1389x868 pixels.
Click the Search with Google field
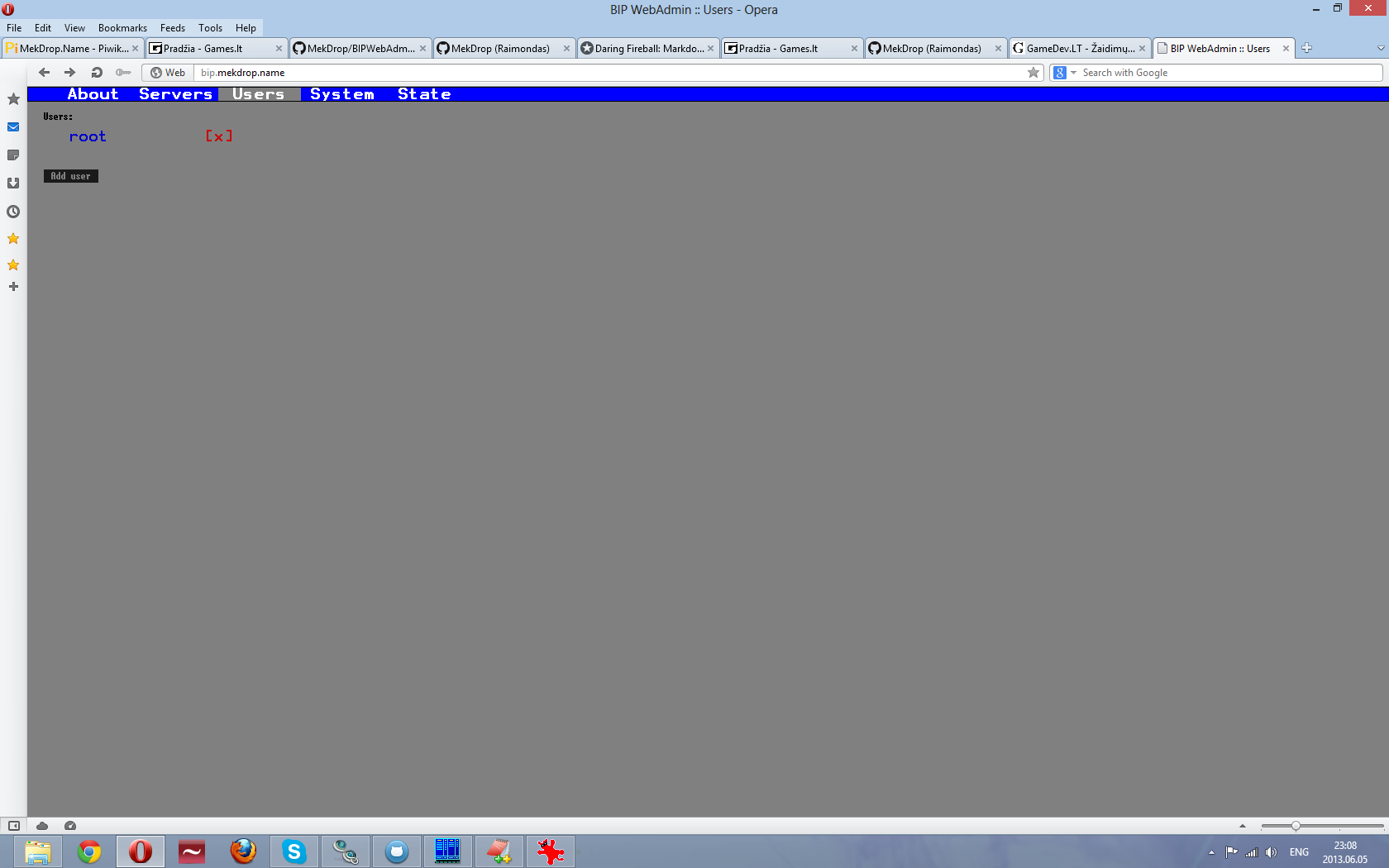(1230, 73)
